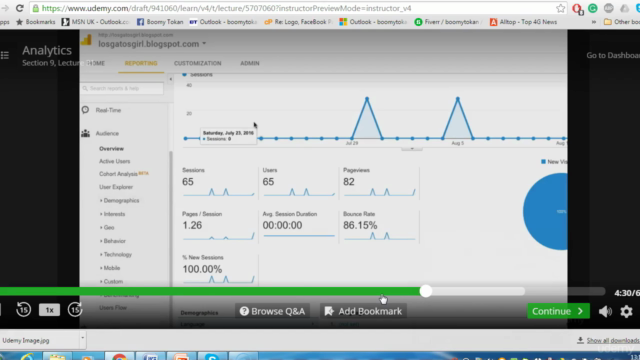Image resolution: width=640 pixels, height=360 pixels.
Task: Reload the page with browser refresh icon
Action: point(20,8)
